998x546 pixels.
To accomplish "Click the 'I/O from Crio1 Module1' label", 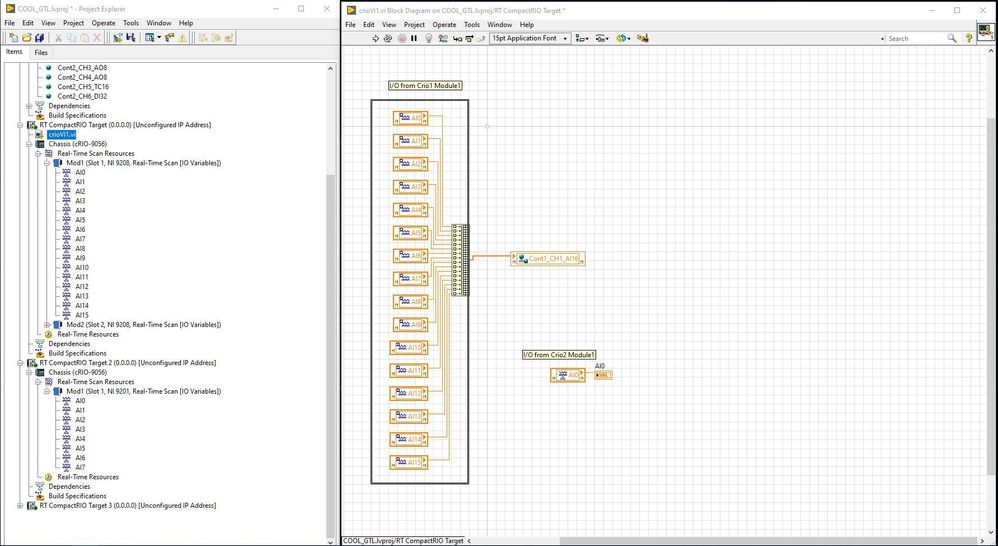I will click(425, 85).
